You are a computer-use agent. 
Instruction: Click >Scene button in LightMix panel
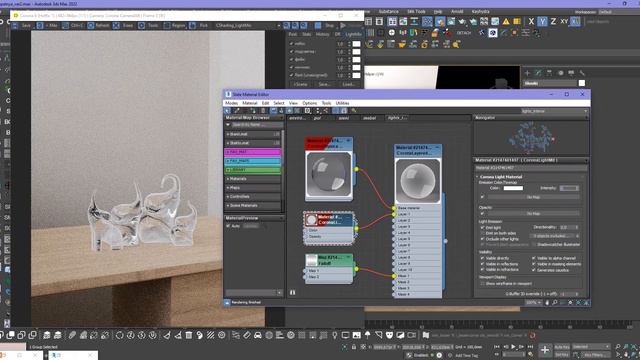click(300, 84)
